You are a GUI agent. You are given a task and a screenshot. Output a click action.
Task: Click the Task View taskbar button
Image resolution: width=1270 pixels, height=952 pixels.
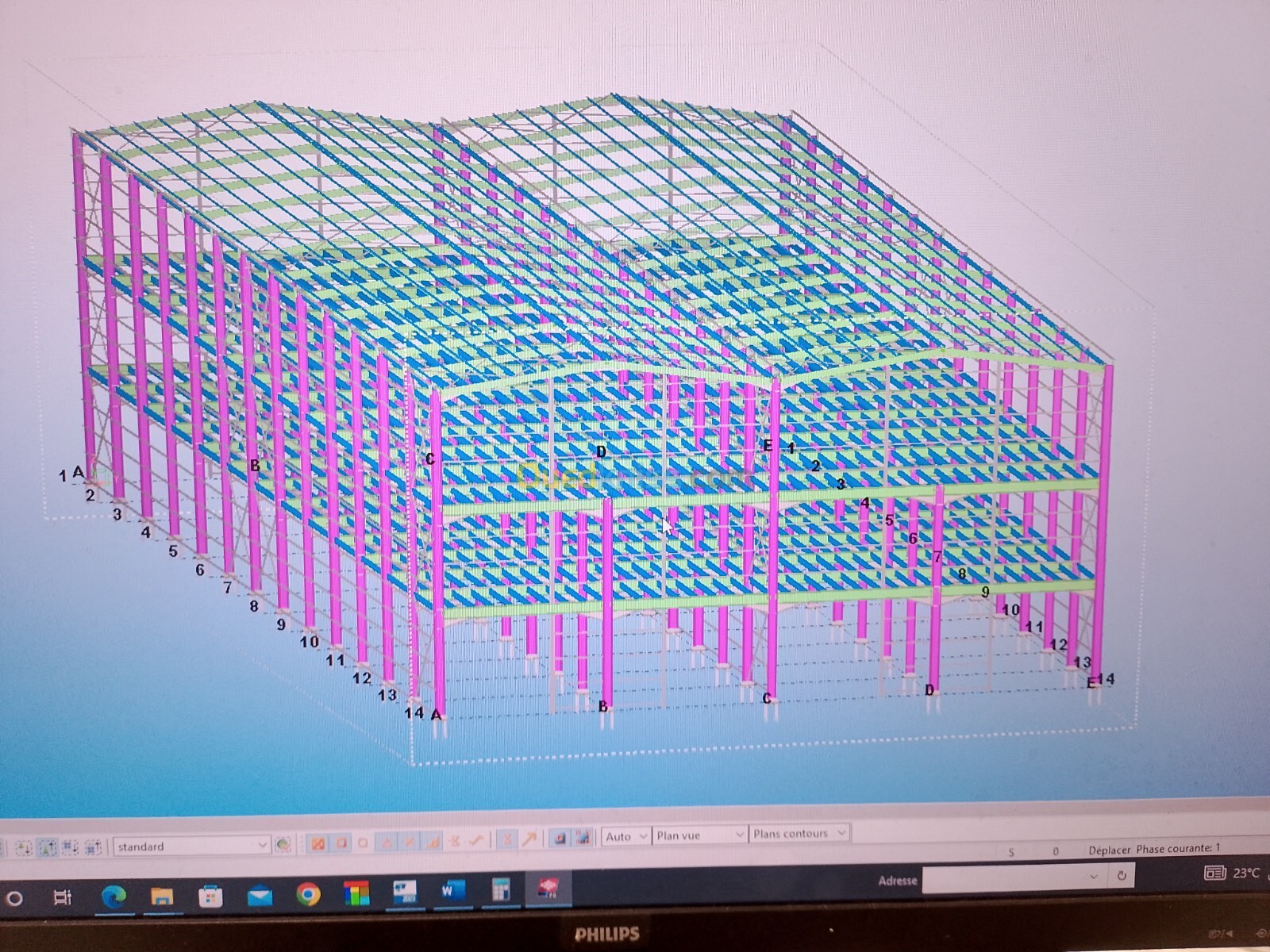click(x=62, y=898)
